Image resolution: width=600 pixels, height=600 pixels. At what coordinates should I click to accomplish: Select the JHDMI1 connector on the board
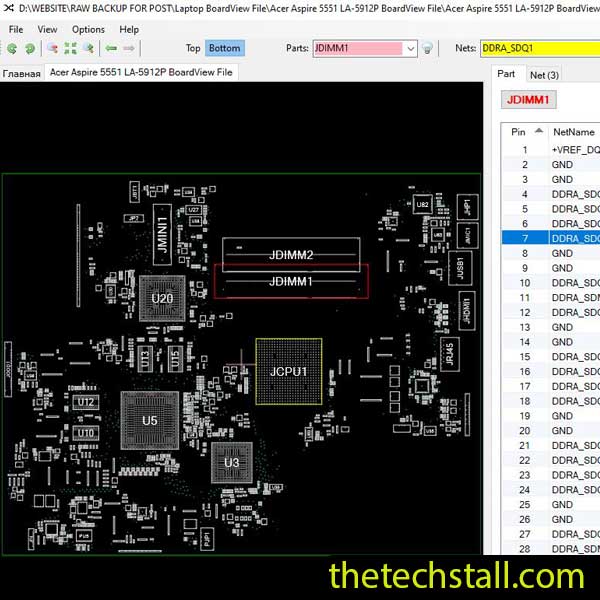[x=467, y=310]
